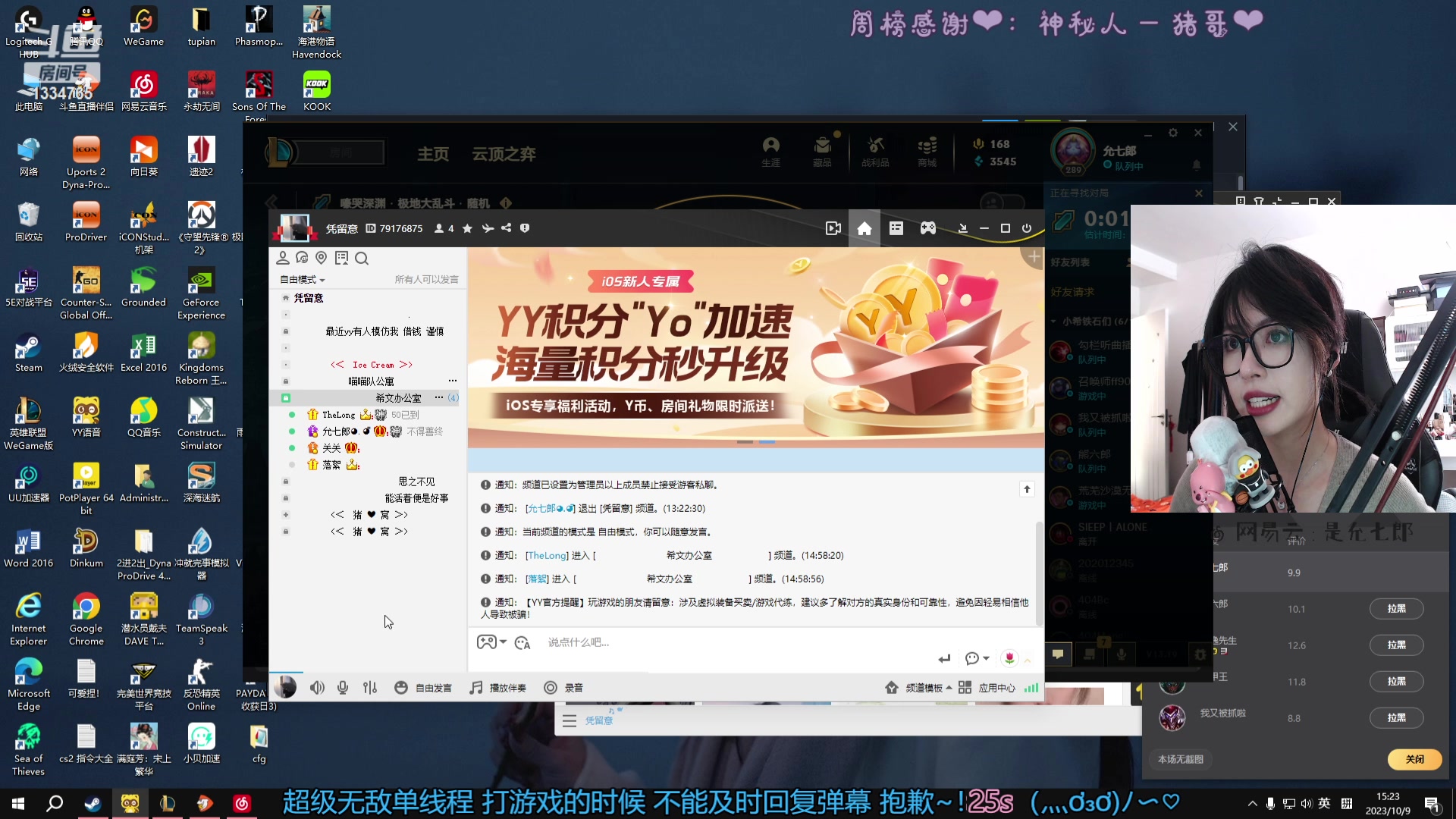The image size is (1456, 819).
Task: Select the 思之不见 channel
Action: [x=416, y=482]
